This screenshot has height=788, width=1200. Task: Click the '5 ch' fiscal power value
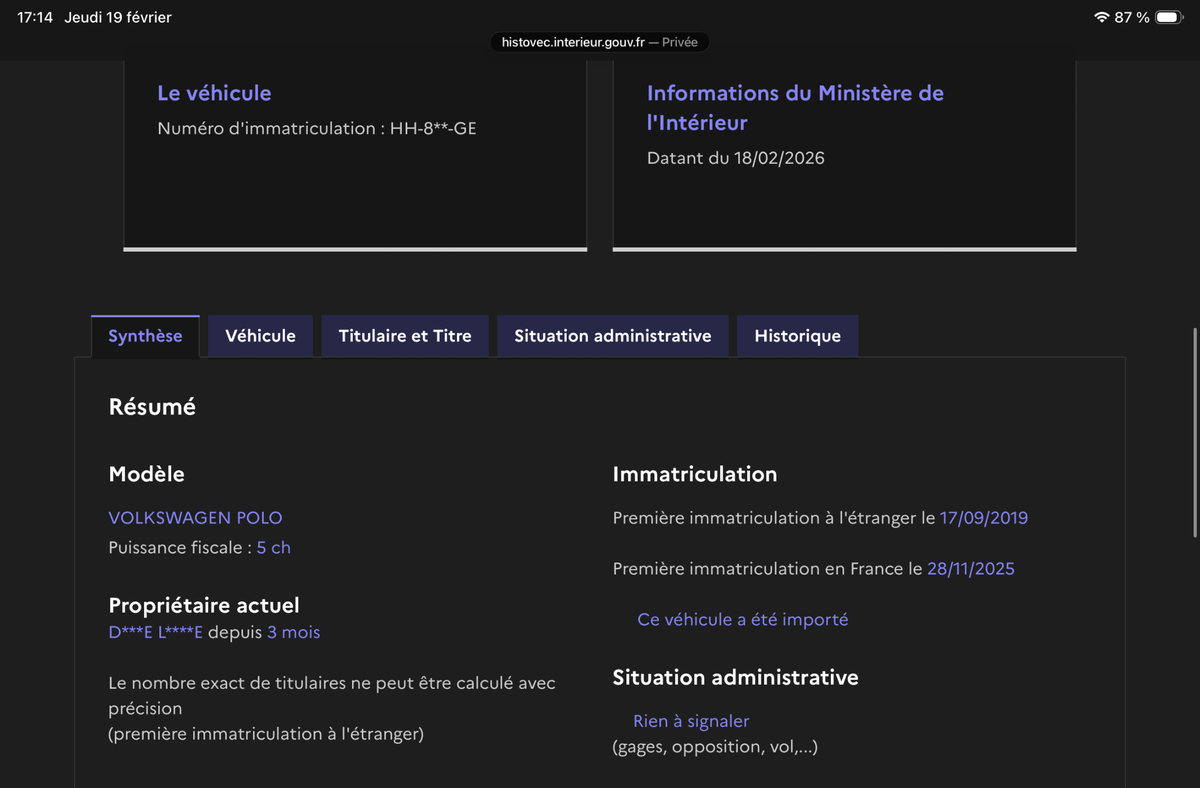[274, 548]
